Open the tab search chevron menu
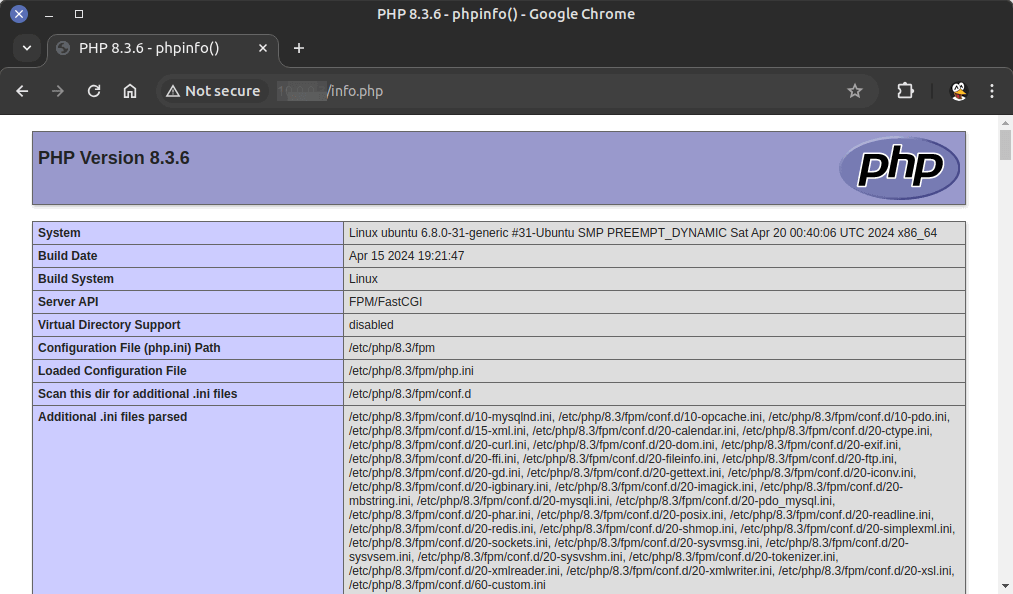The height and width of the screenshot is (594, 1013). [x=26, y=48]
